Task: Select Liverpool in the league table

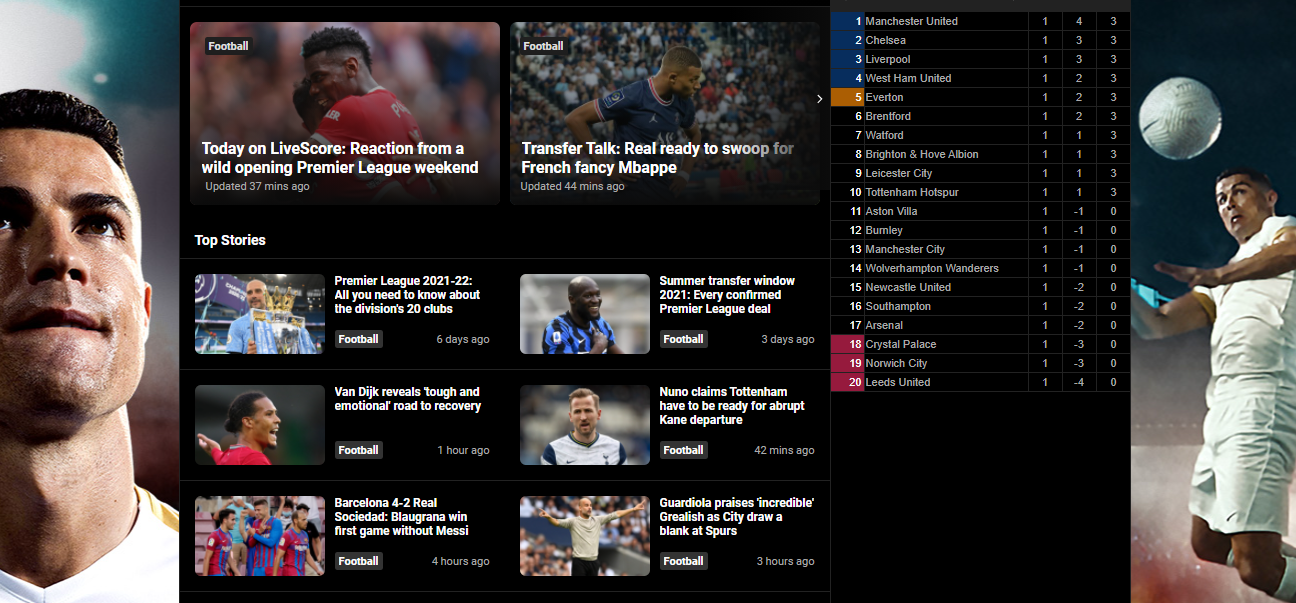Action: (x=980, y=59)
